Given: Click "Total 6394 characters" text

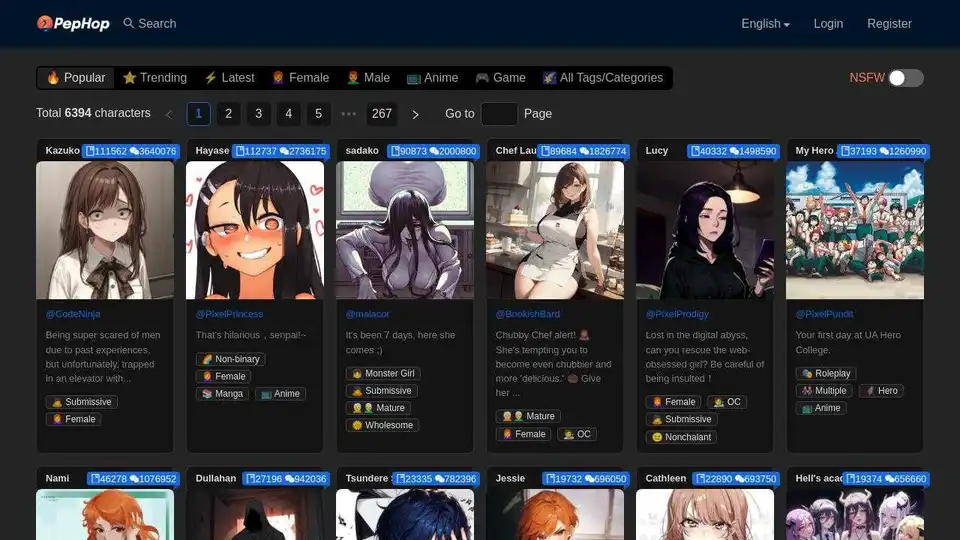Looking at the screenshot, I should click(93, 113).
